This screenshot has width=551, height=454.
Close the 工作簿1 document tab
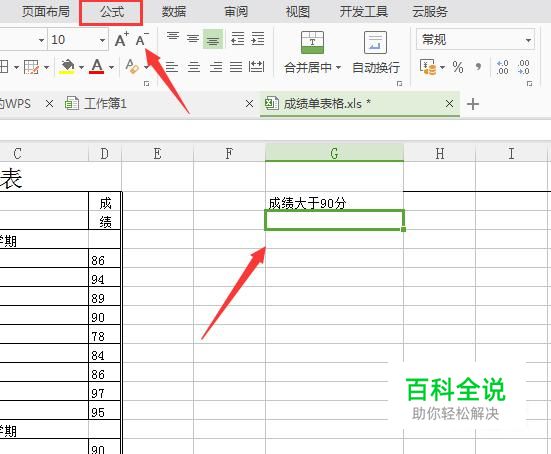pos(249,104)
